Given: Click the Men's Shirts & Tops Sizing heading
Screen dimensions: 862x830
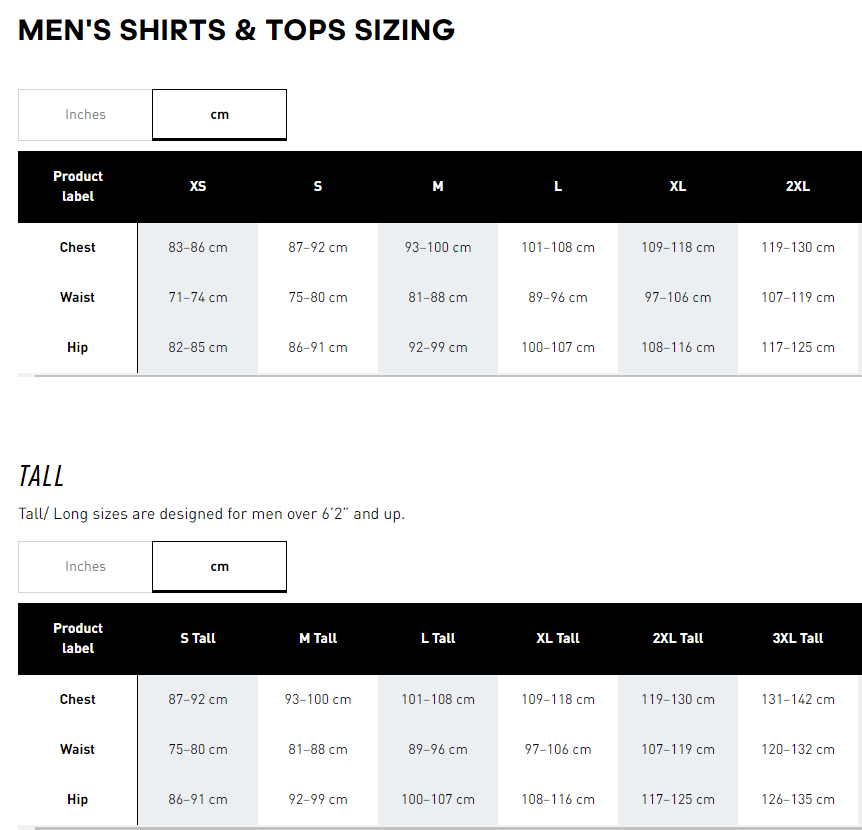Looking at the screenshot, I should pos(236,30).
